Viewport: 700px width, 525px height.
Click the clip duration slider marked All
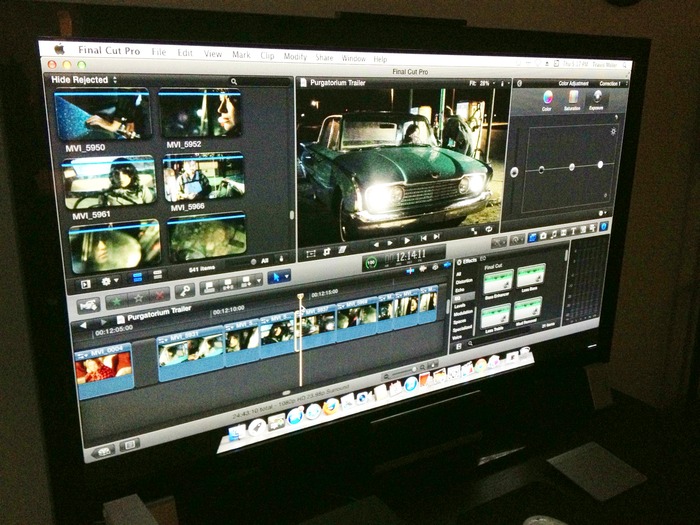[254, 262]
